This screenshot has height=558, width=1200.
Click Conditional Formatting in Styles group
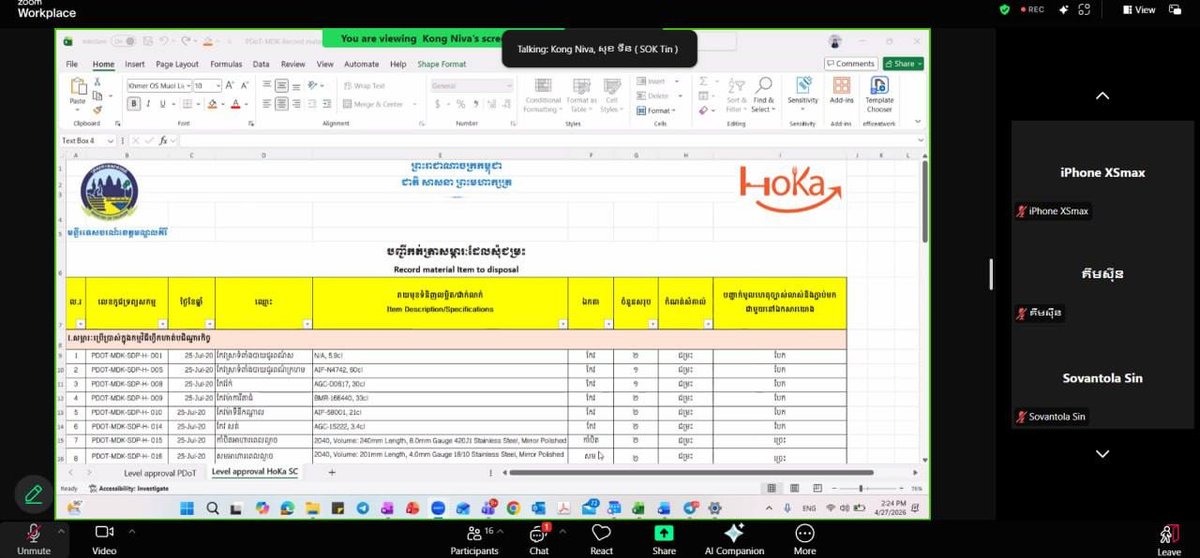(x=542, y=94)
